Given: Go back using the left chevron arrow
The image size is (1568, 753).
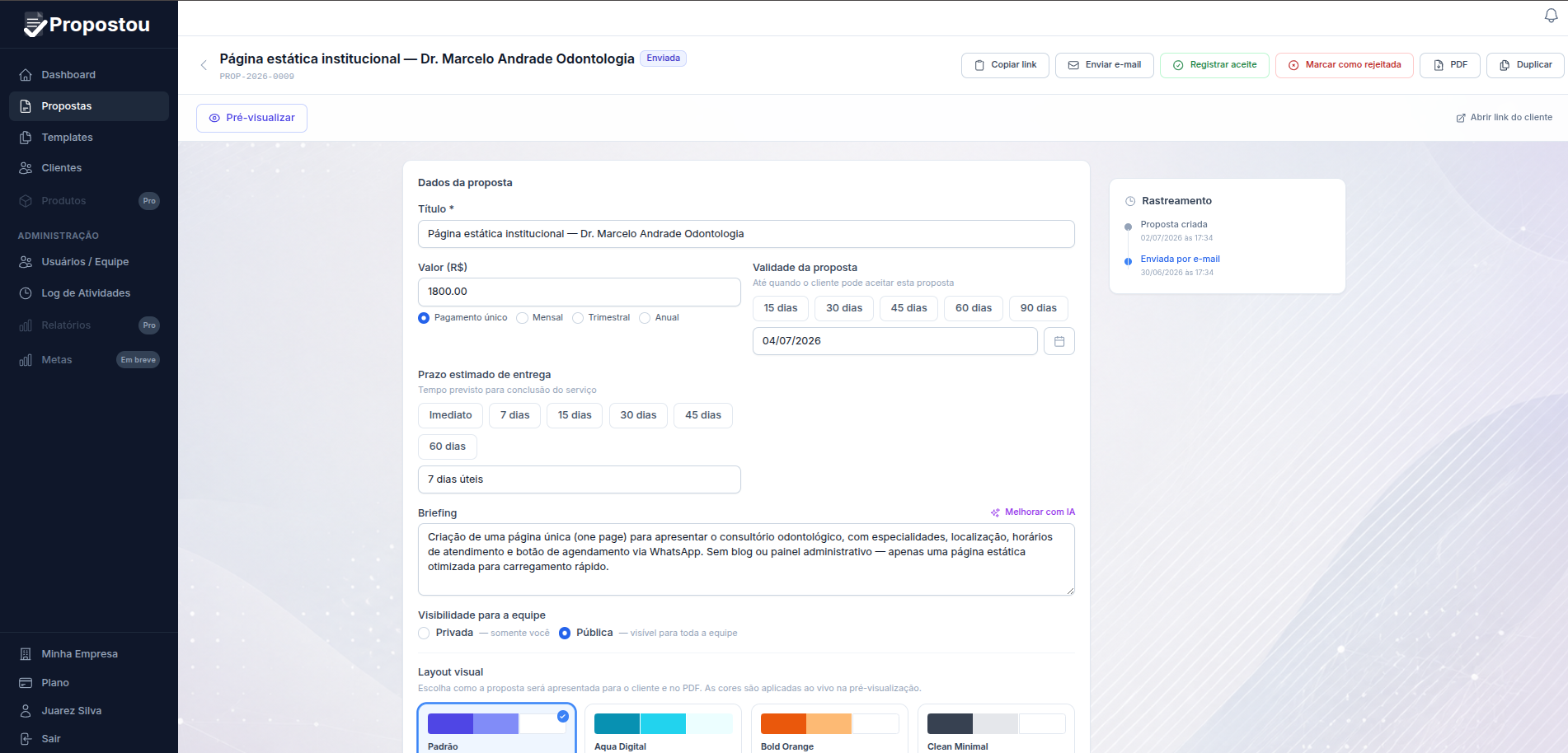Looking at the screenshot, I should pyautogui.click(x=204, y=65).
